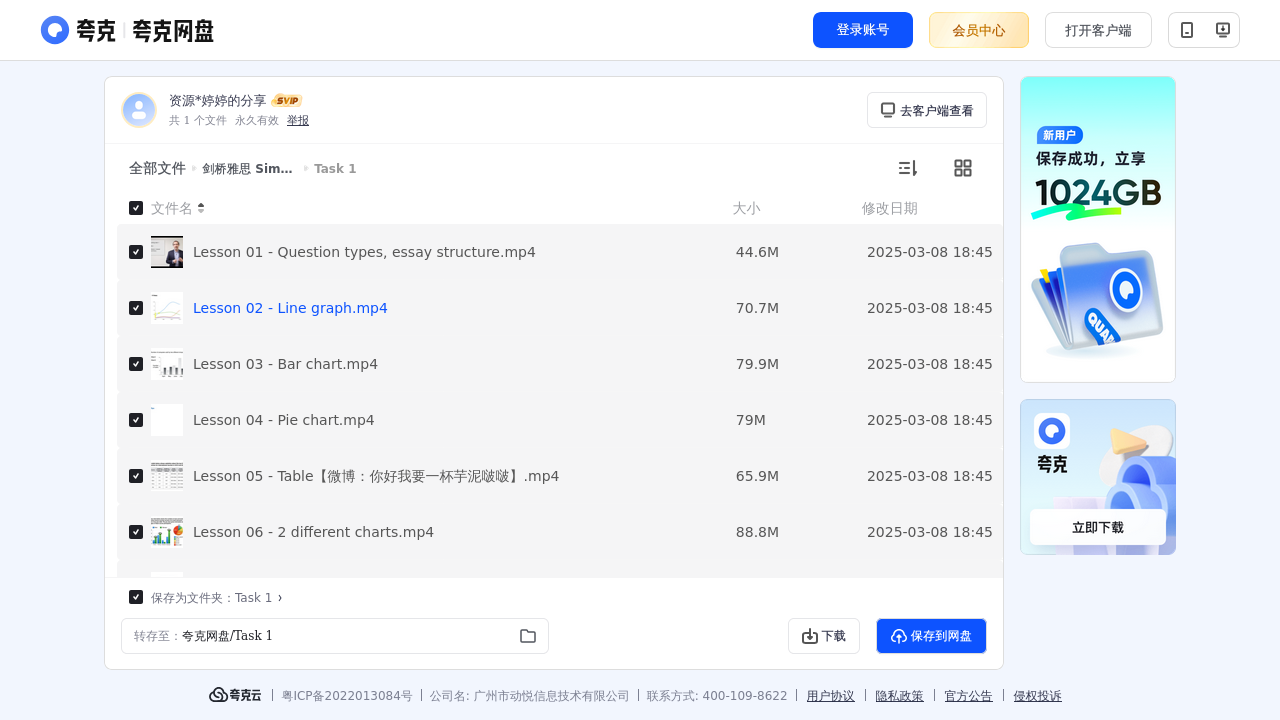Image resolution: width=1280 pixels, height=720 pixels.
Task: Click the desktop download icon in header
Action: pos(1222,30)
